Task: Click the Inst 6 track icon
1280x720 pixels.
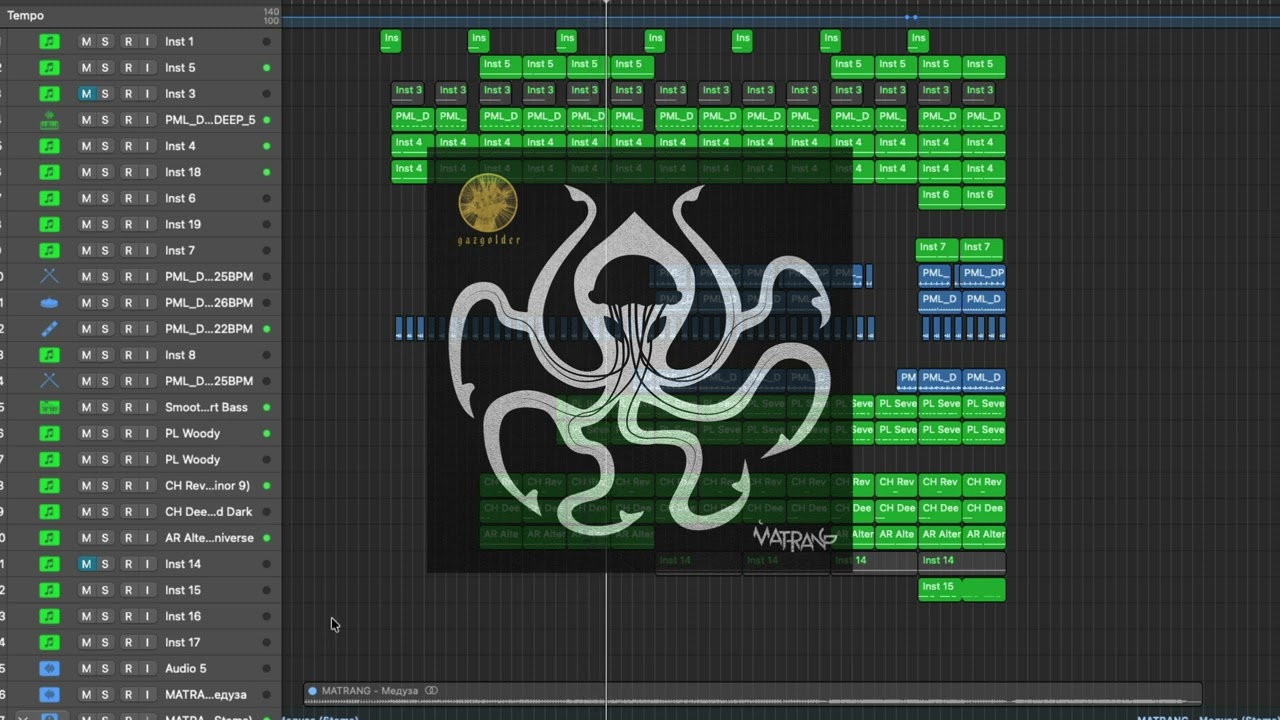Action: tap(49, 198)
